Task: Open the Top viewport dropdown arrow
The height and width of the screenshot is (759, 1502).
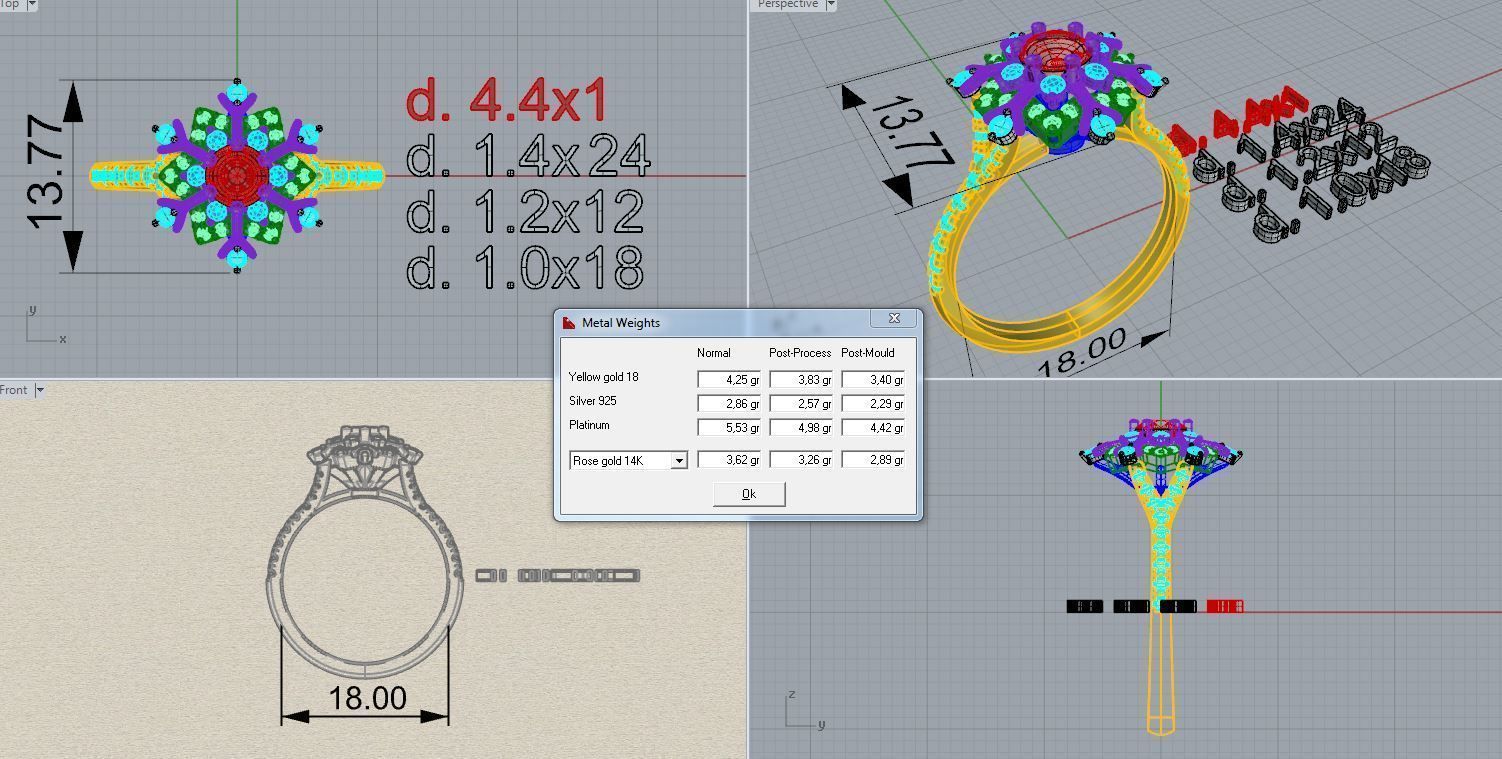Action: (x=31, y=5)
